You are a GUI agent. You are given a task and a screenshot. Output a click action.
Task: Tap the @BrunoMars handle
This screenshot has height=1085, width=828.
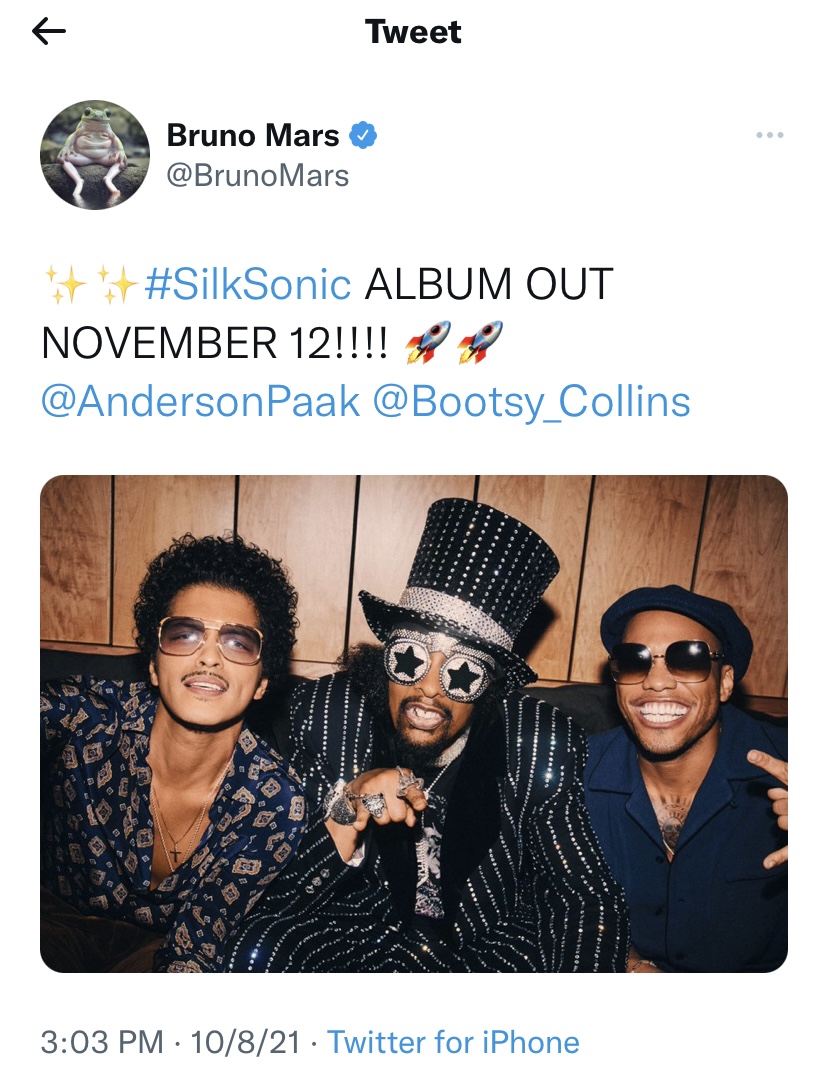point(257,175)
